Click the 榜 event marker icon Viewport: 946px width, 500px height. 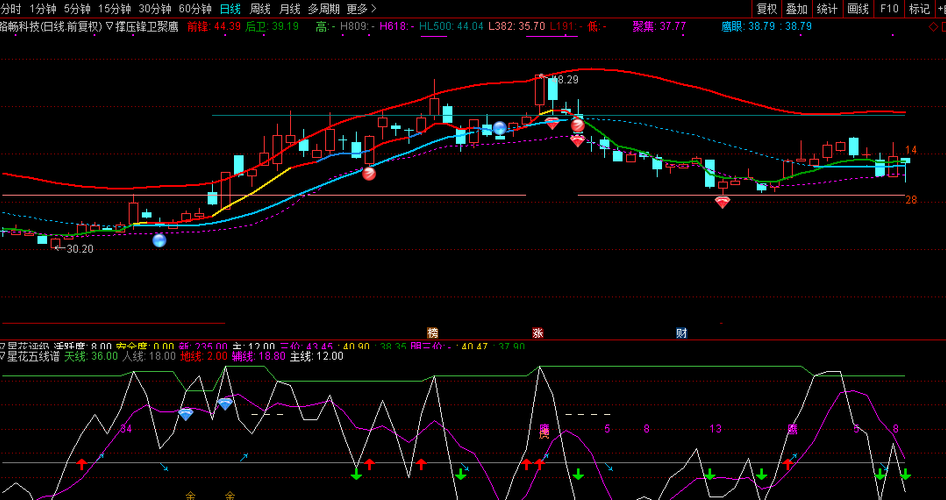tap(433, 333)
